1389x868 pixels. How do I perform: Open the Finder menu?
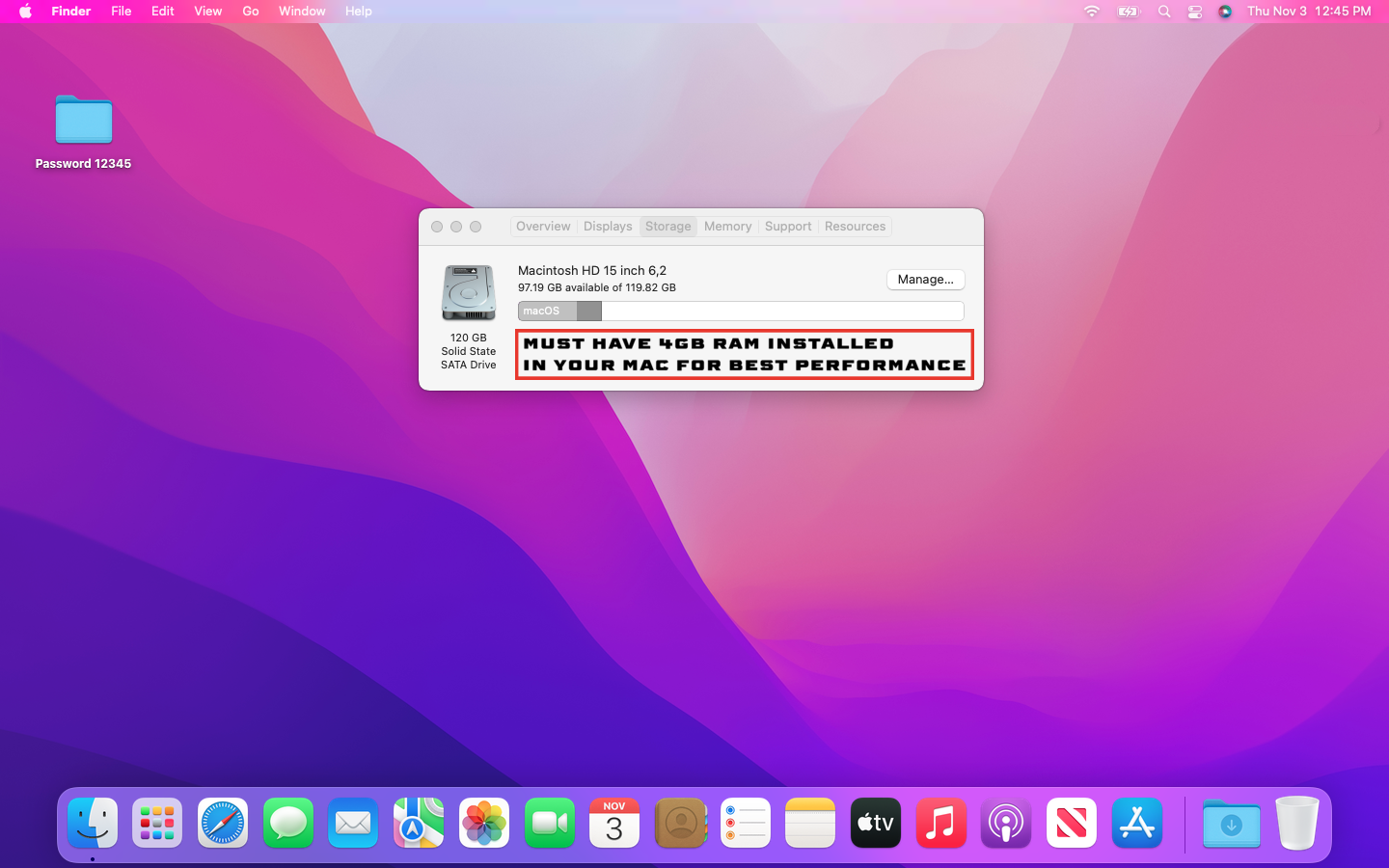71,12
